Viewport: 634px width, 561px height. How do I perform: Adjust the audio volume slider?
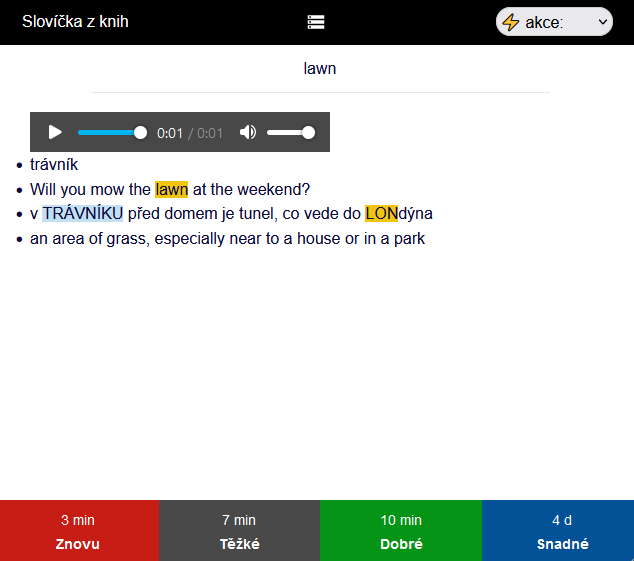291,133
